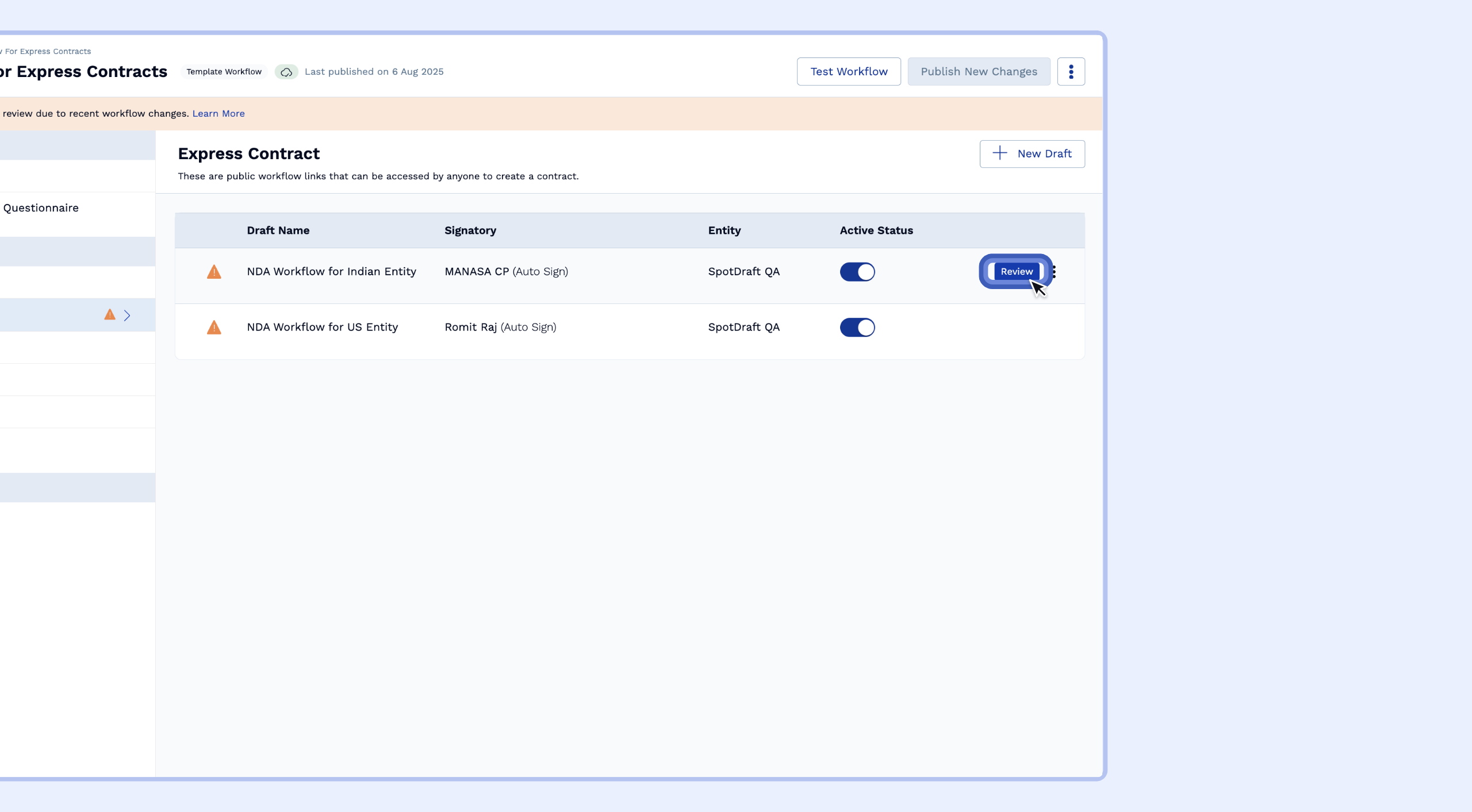
Task: Click warning icon beside NDA Workflow for Indian Entity
Action: pyautogui.click(x=213, y=272)
